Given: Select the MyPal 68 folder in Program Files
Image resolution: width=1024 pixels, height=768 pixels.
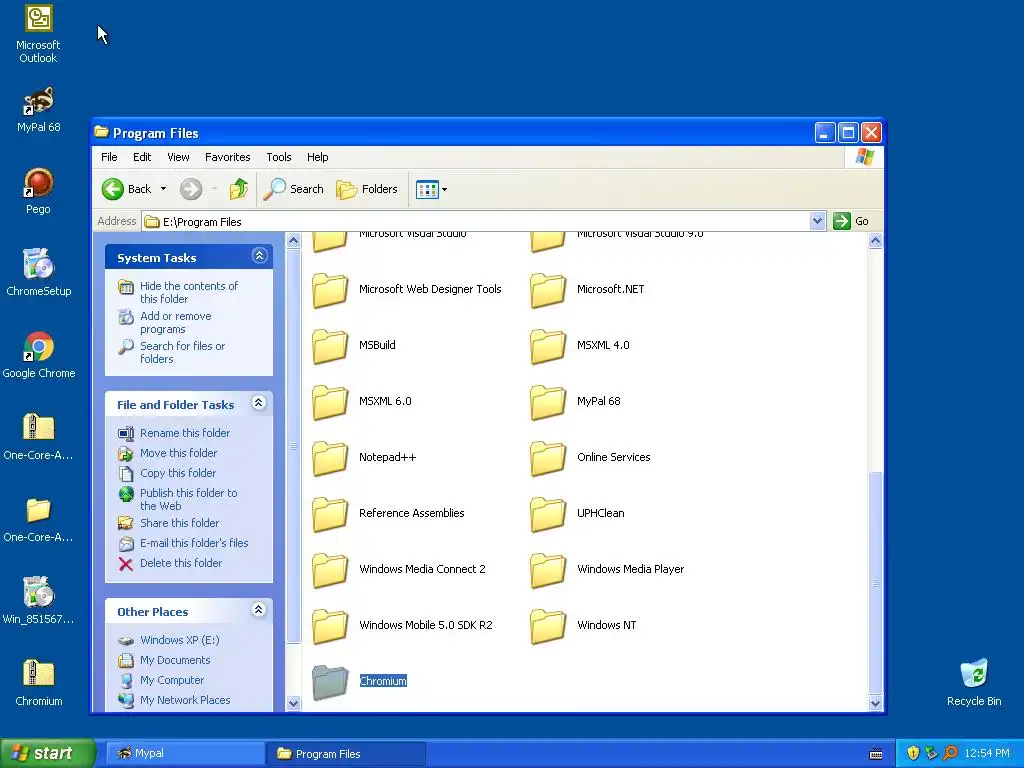Looking at the screenshot, I should click(x=548, y=402).
